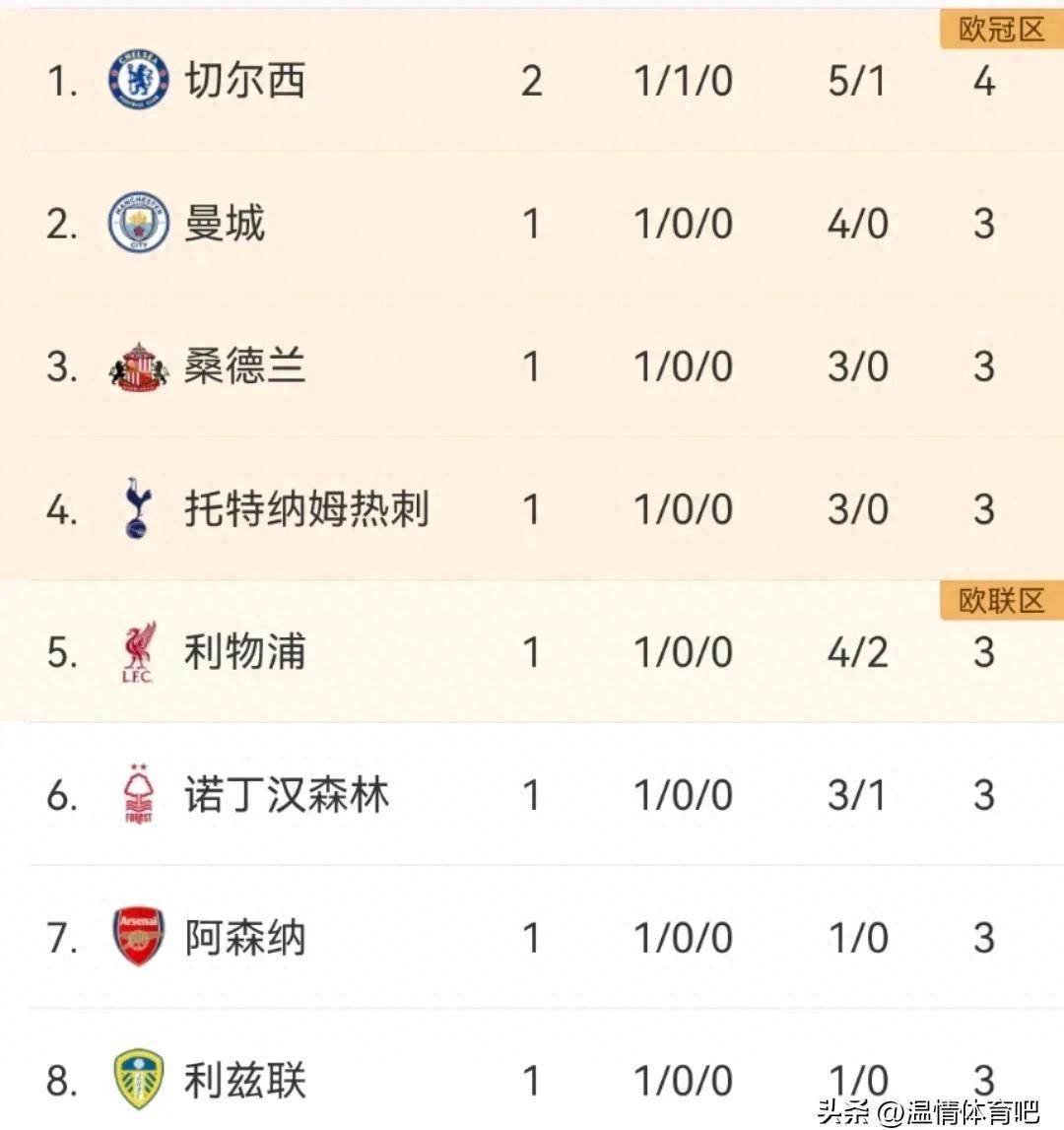Click the Arsenal cannon crest
The height and width of the screenshot is (1130, 1064).
(x=138, y=937)
